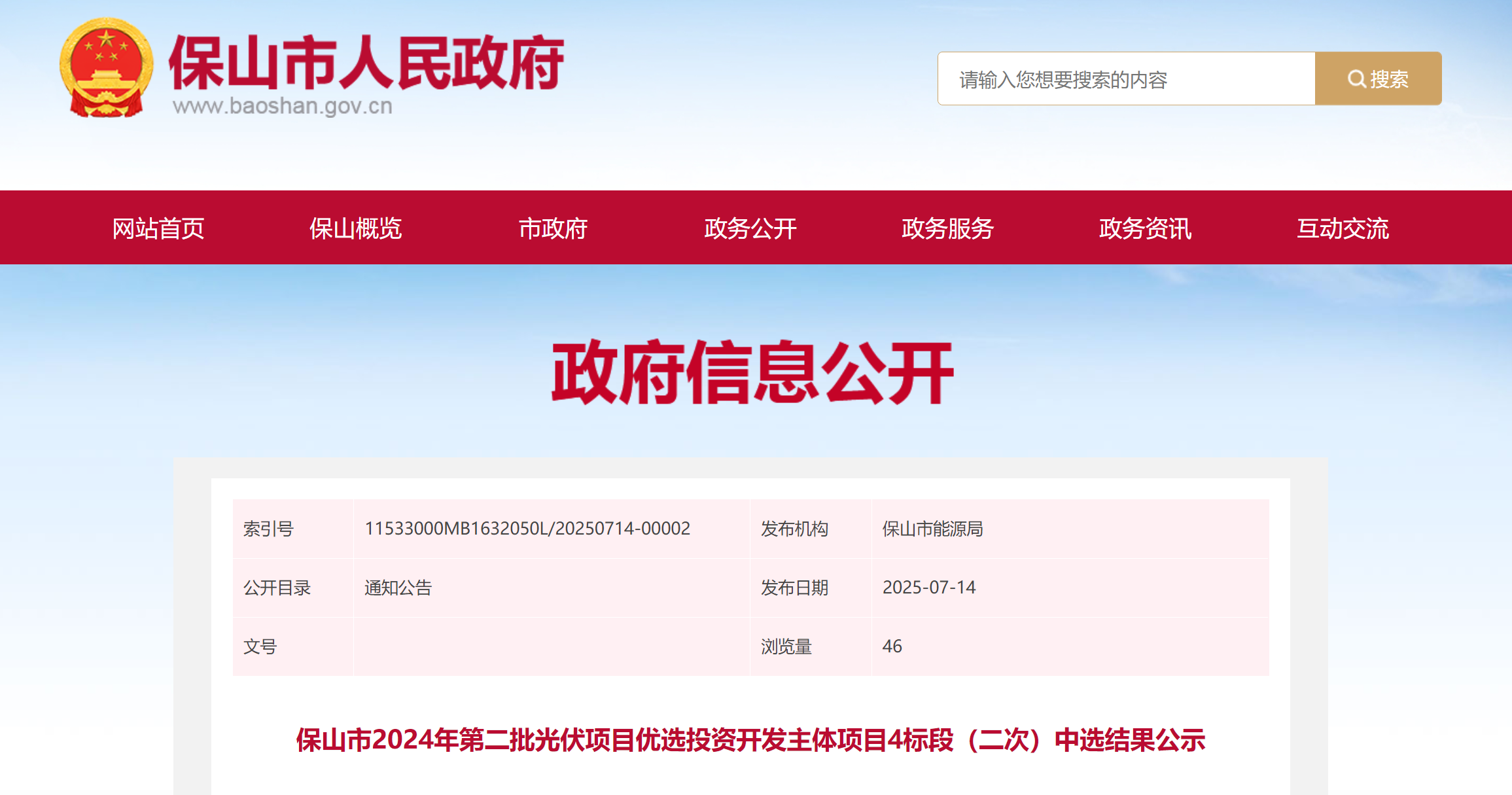1512x795 pixels.
Task: Click the 公开目录 label cell
Action: coord(293,588)
